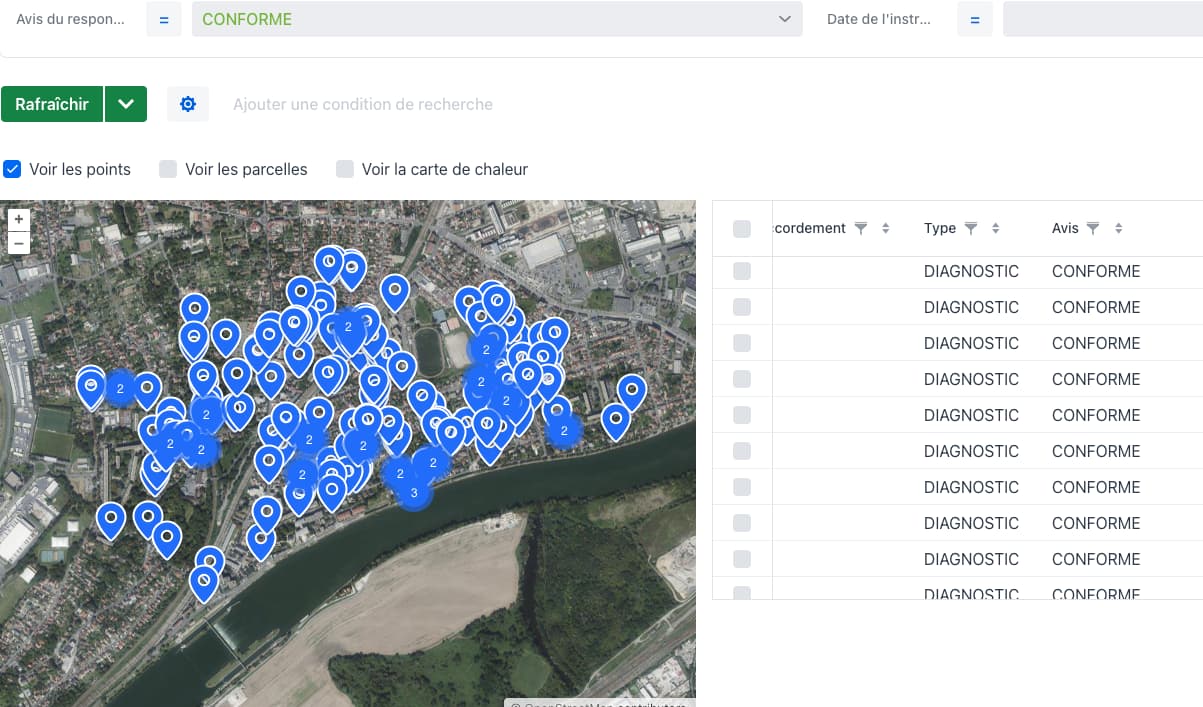Click Ajouter une condition de recherche field
The image size is (1203, 707).
[363, 104]
